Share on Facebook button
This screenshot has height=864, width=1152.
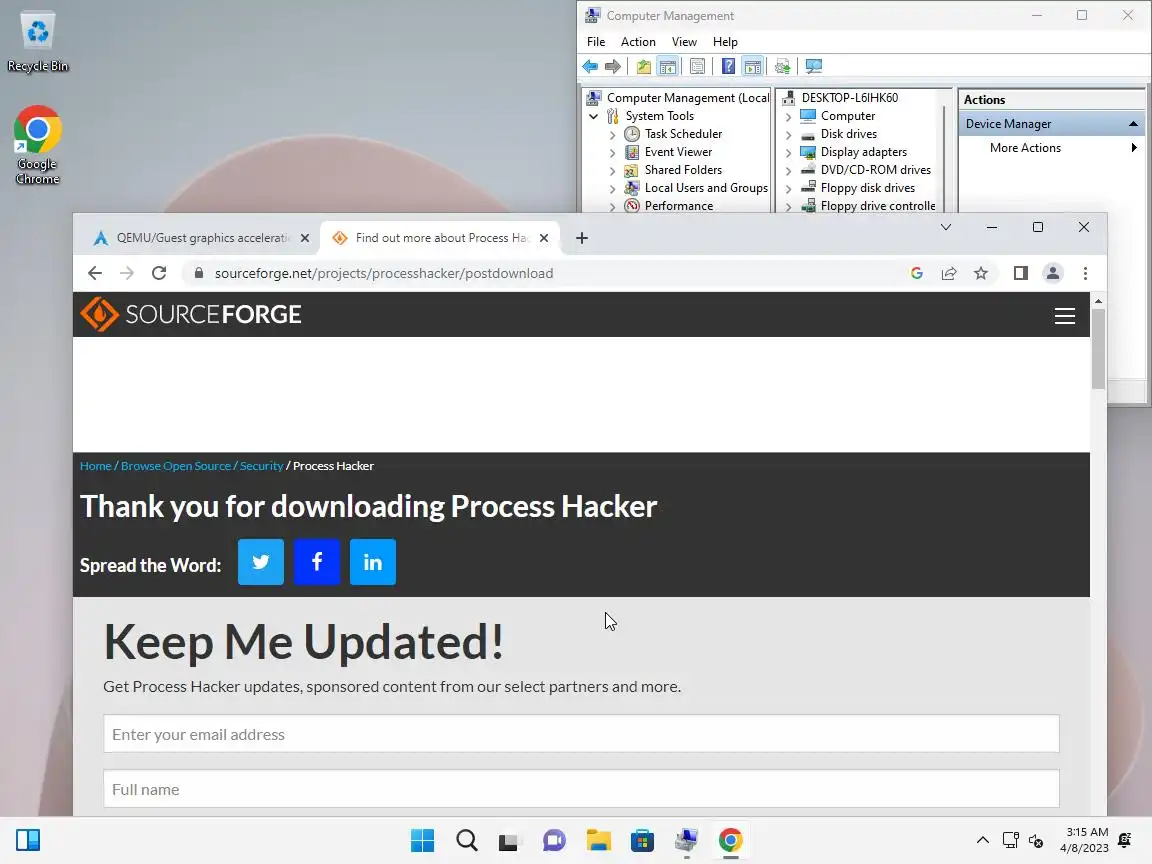[x=317, y=562]
